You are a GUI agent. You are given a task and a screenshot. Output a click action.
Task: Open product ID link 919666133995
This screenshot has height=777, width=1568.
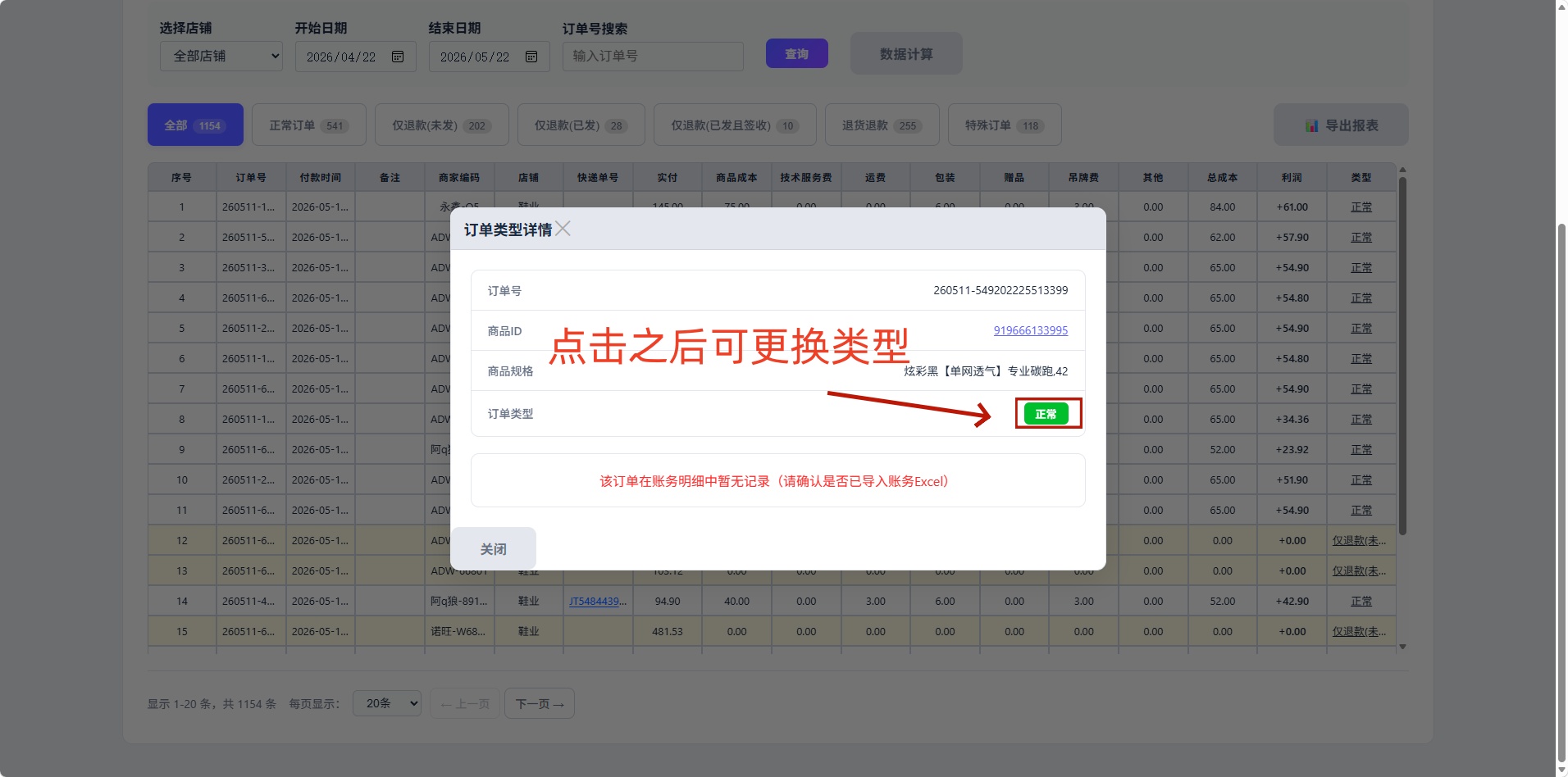[x=1031, y=330]
